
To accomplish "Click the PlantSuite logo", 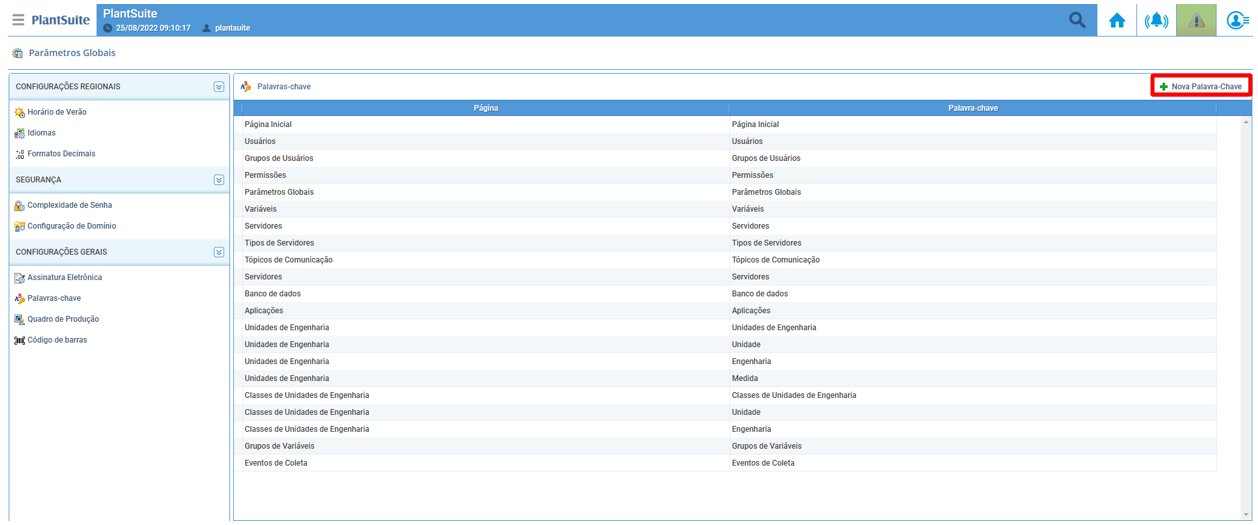I will pyautogui.click(x=61, y=20).
